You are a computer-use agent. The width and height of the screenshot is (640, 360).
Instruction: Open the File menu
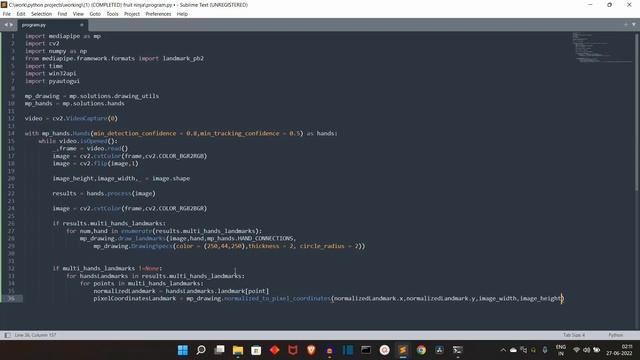click(x=7, y=14)
